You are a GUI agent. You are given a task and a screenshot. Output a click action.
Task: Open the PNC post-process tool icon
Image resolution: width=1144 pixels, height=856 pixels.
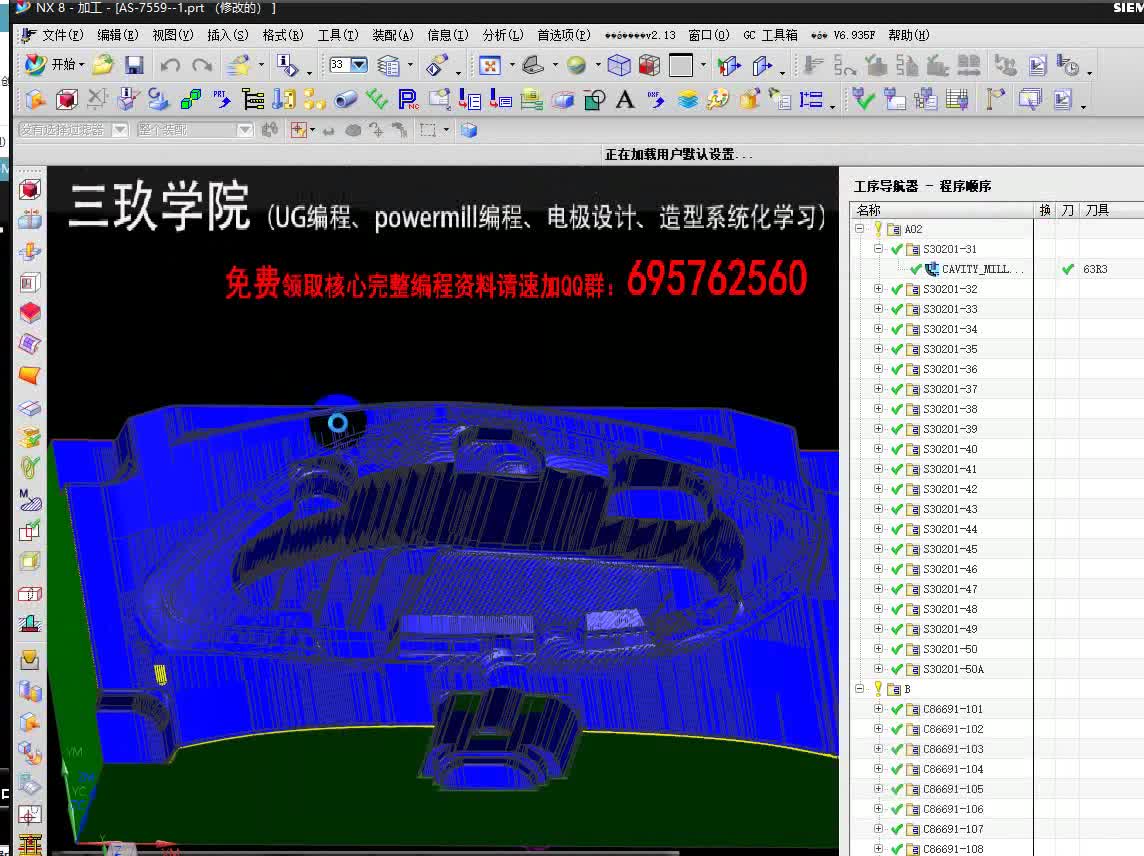click(x=409, y=100)
